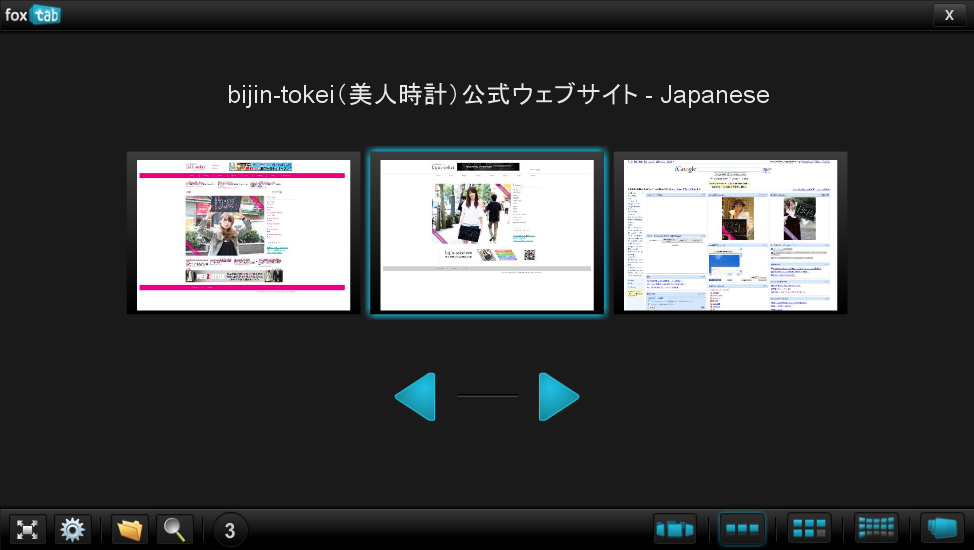This screenshot has width=974, height=550.
Task: Open the folder icon in bottom toolbar
Action: pos(130,529)
